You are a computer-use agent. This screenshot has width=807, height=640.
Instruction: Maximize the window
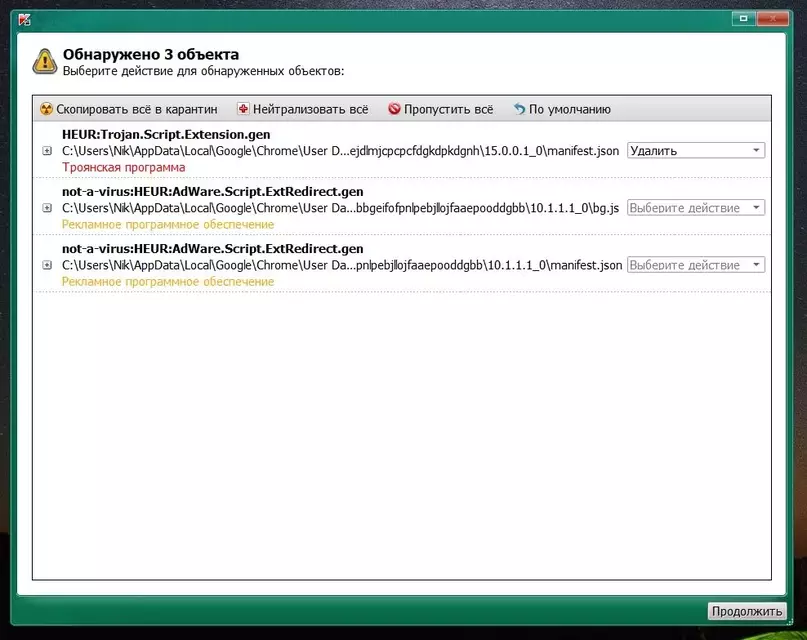pos(743,19)
